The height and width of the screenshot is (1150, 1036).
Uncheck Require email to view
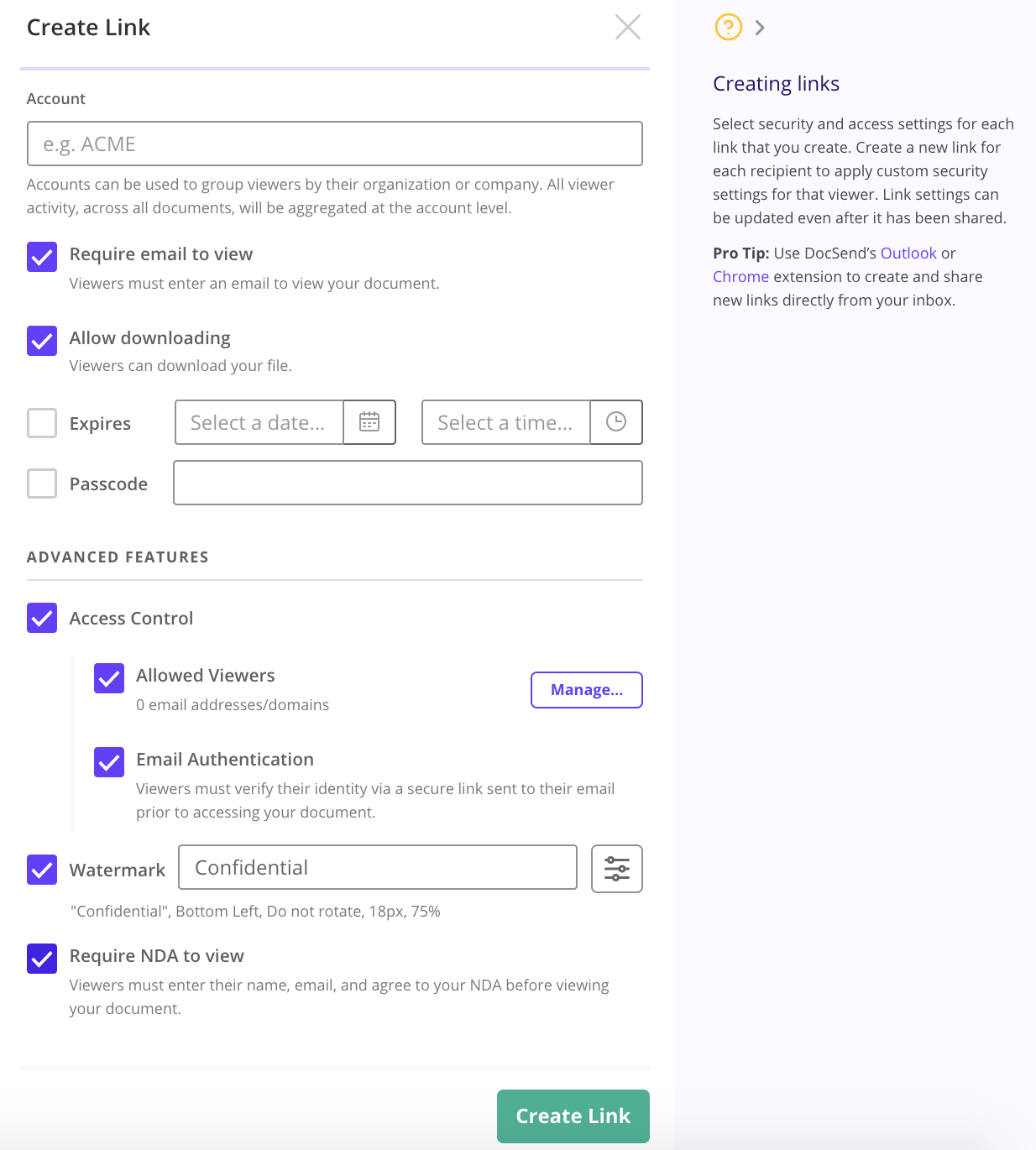coord(42,257)
